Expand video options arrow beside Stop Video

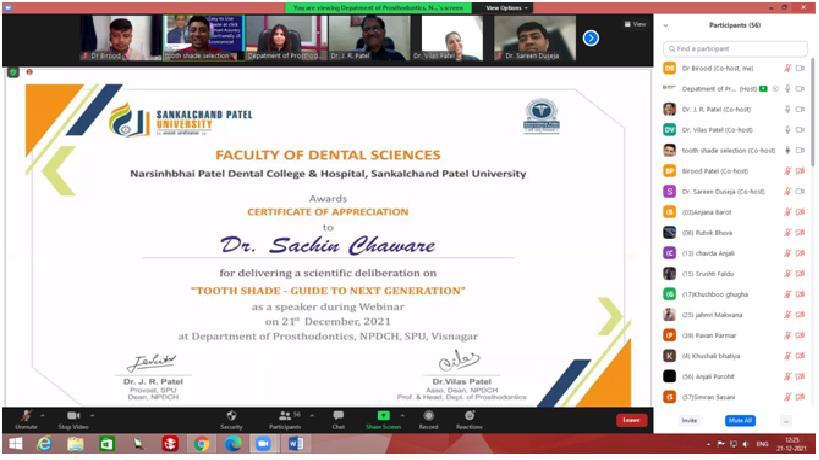click(92, 416)
